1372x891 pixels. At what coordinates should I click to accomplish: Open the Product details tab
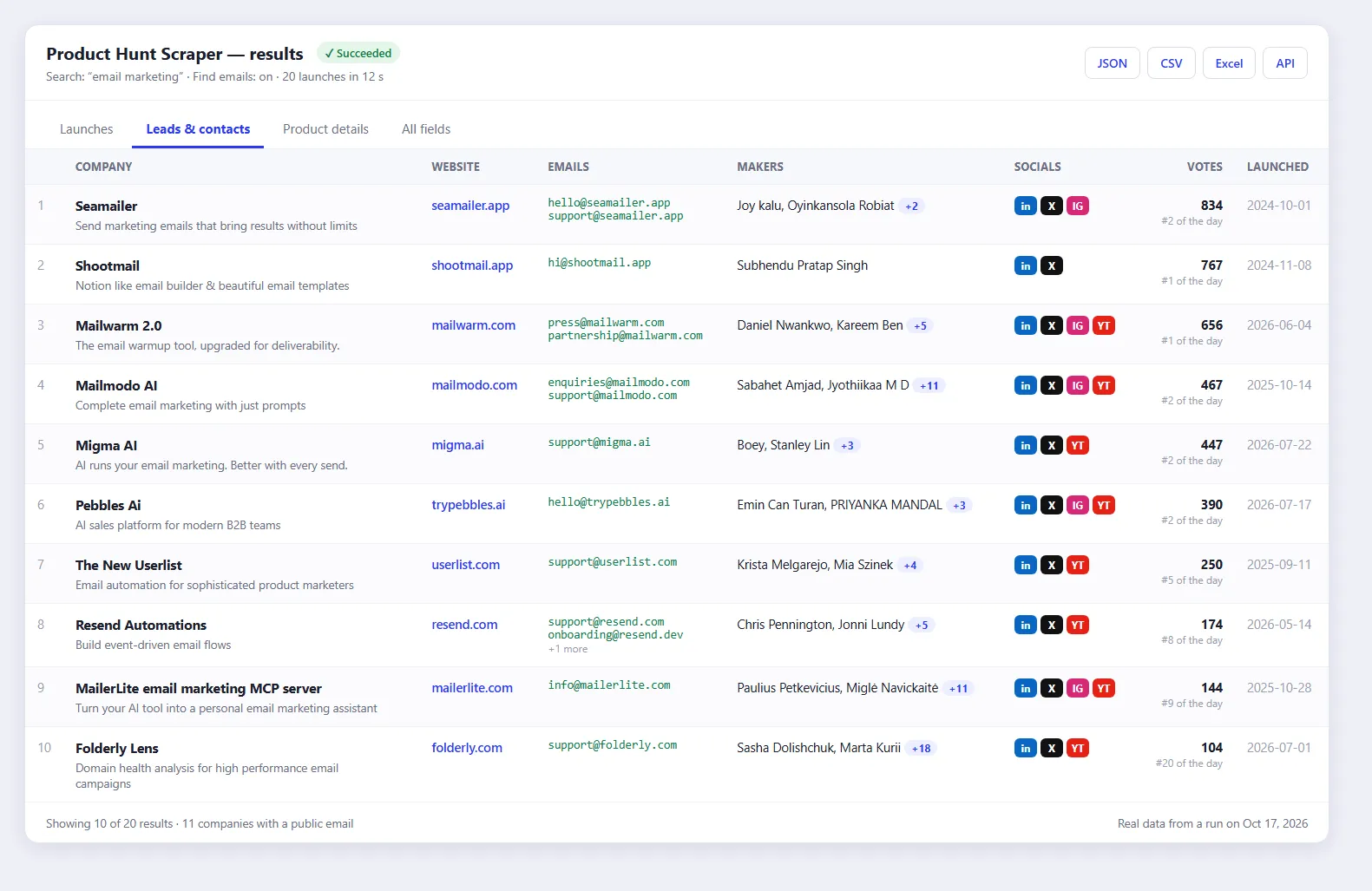tap(325, 129)
